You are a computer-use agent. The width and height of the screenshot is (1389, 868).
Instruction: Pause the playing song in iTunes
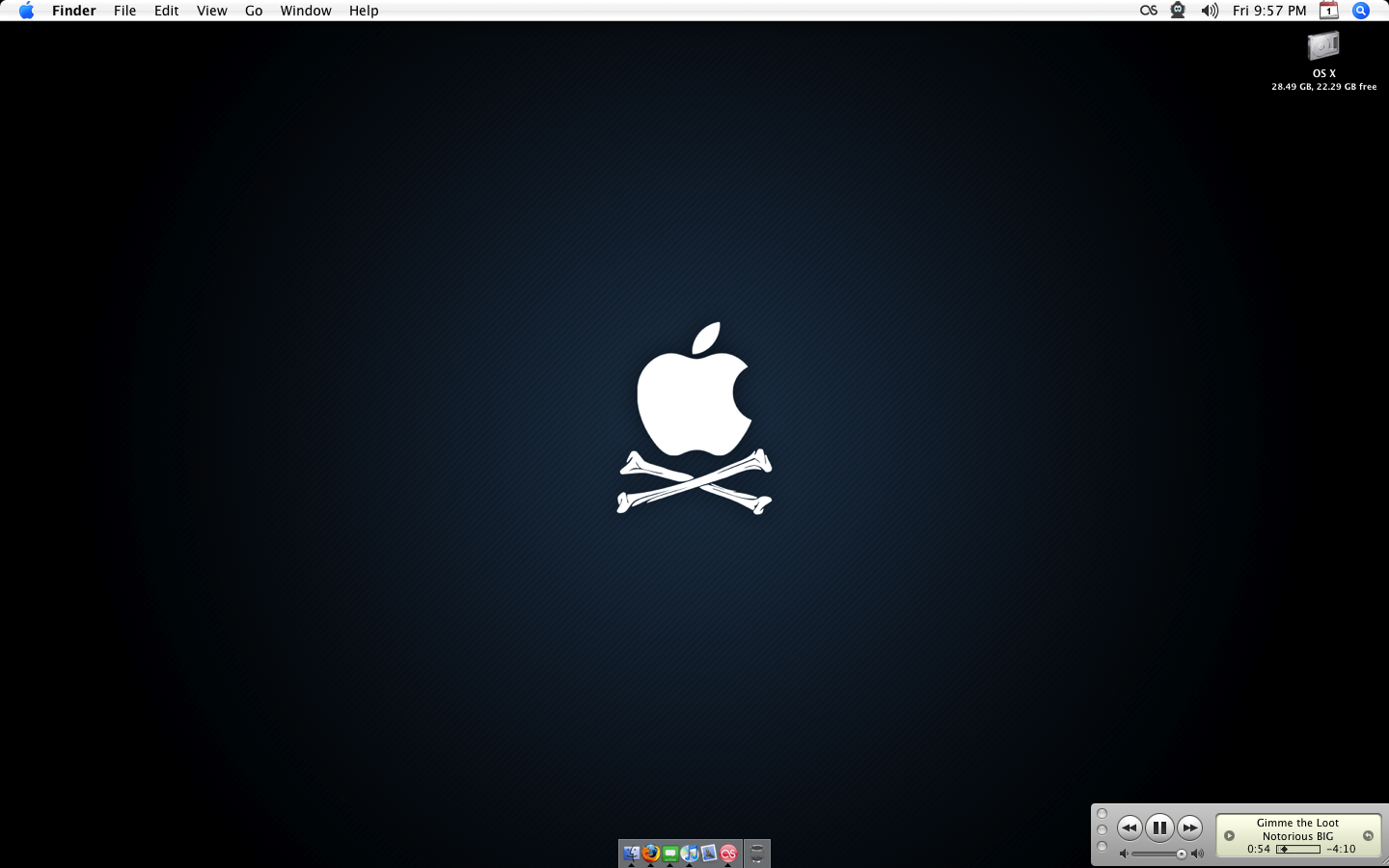tap(1159, 827)
